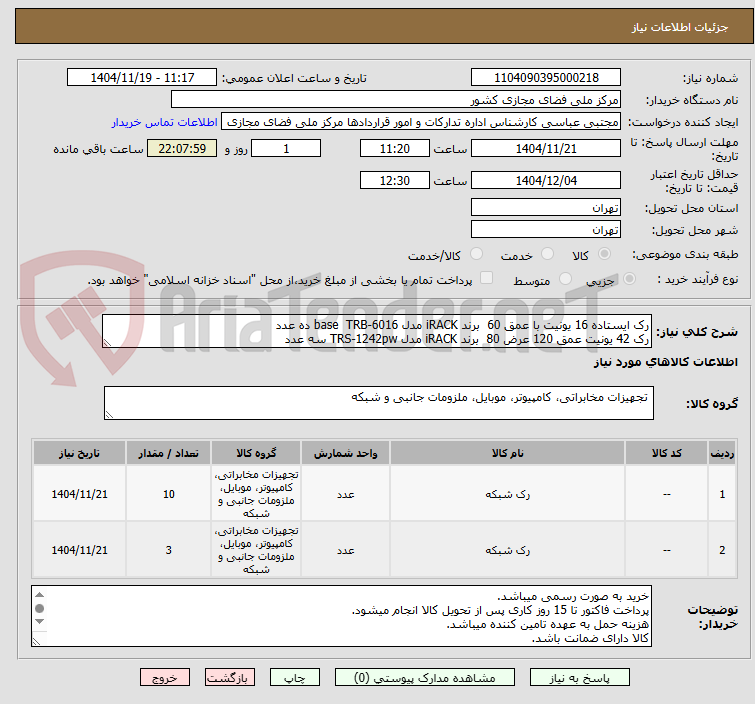This screenshot has width=755, height=704.
Task: Click the واحد شمارش column header
Action: click(345, 453)
